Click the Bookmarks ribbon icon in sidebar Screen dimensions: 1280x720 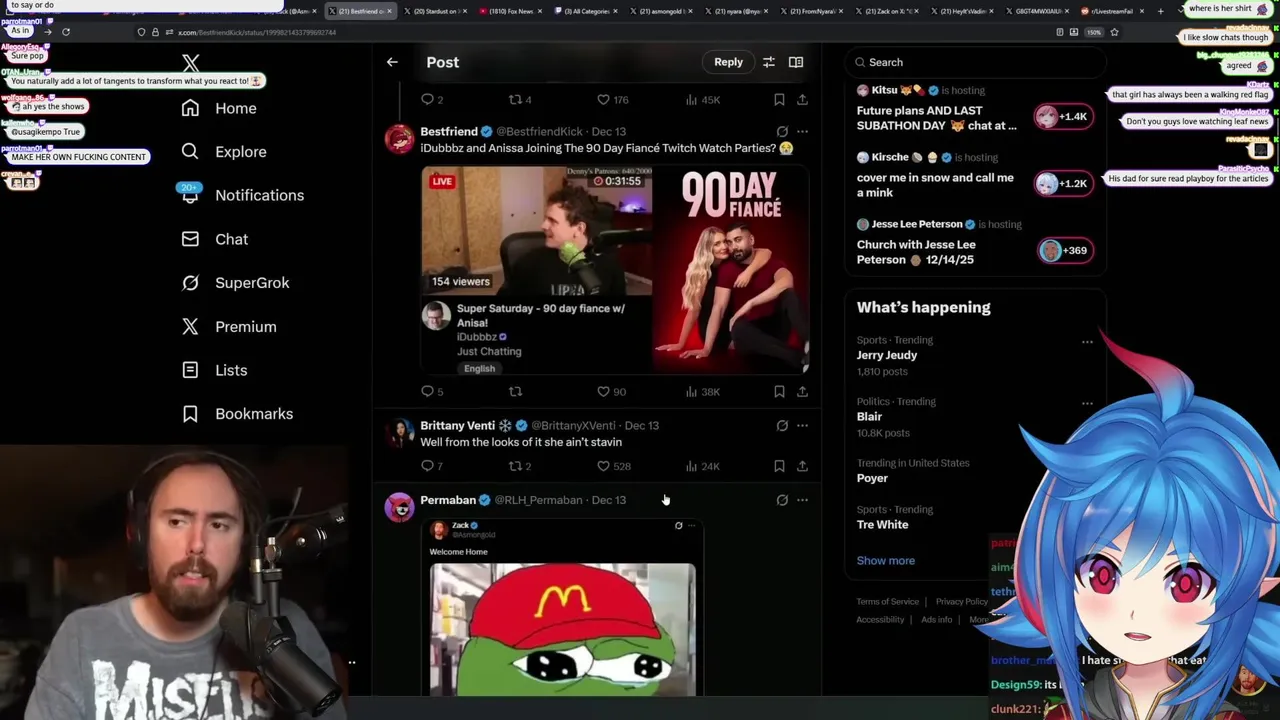190,414
